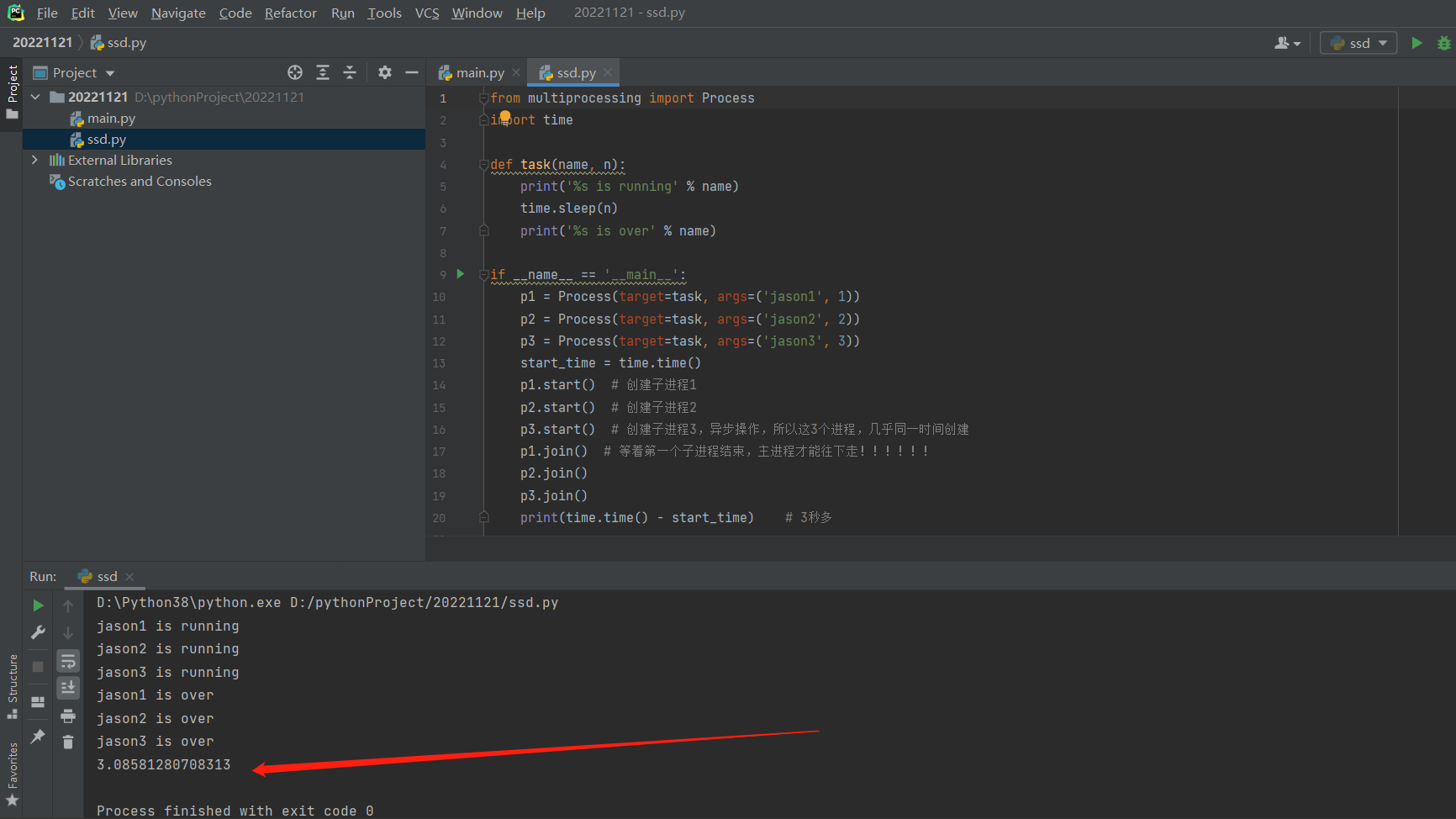
Task: Click the Down the stack trace arrow
Action: click(x=68, y=633)
